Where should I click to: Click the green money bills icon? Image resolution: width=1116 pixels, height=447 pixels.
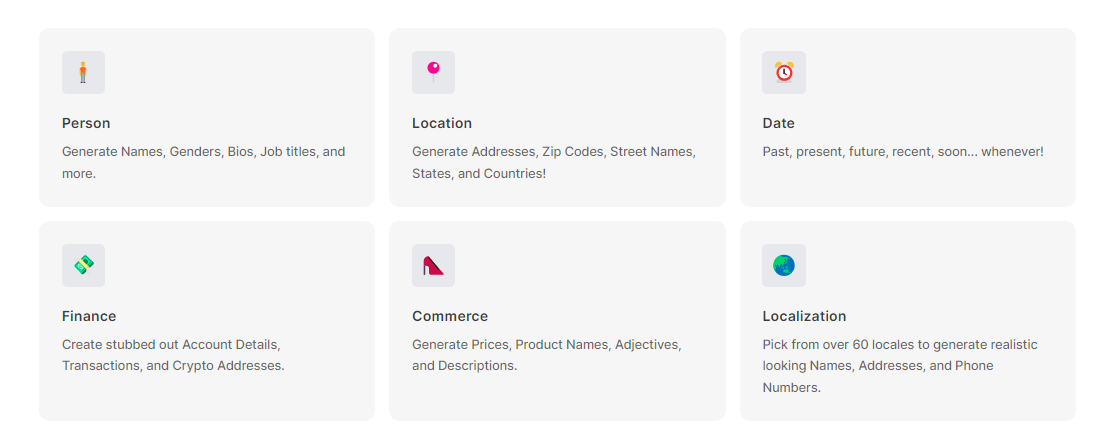[83, 265]
